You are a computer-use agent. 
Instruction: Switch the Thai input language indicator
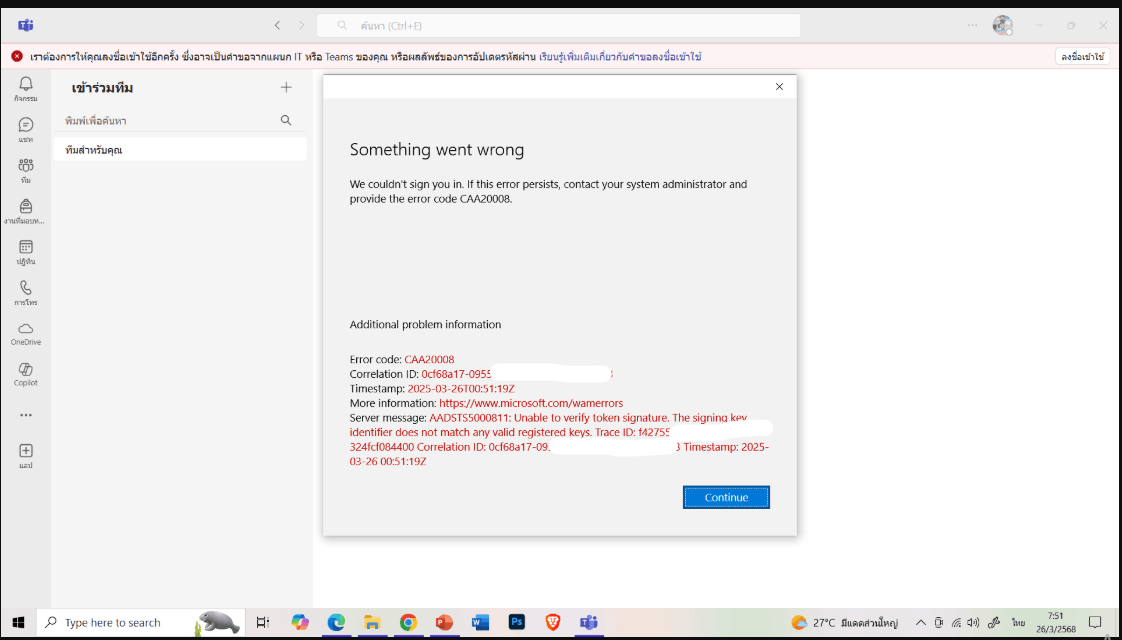coord(1018,622)
